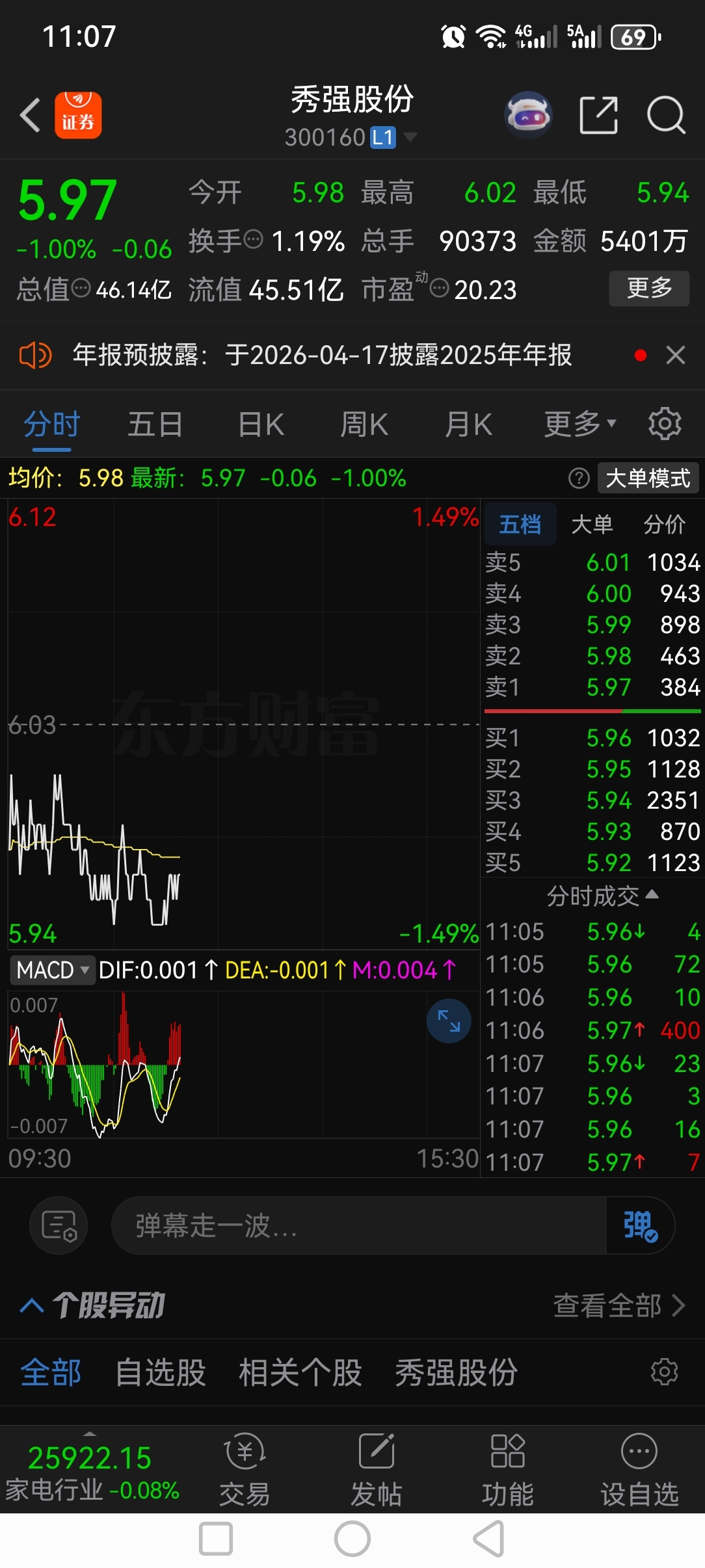Tap Android recent apps square button
This screenshot has width=705, height=1568.
(216, 1539)
